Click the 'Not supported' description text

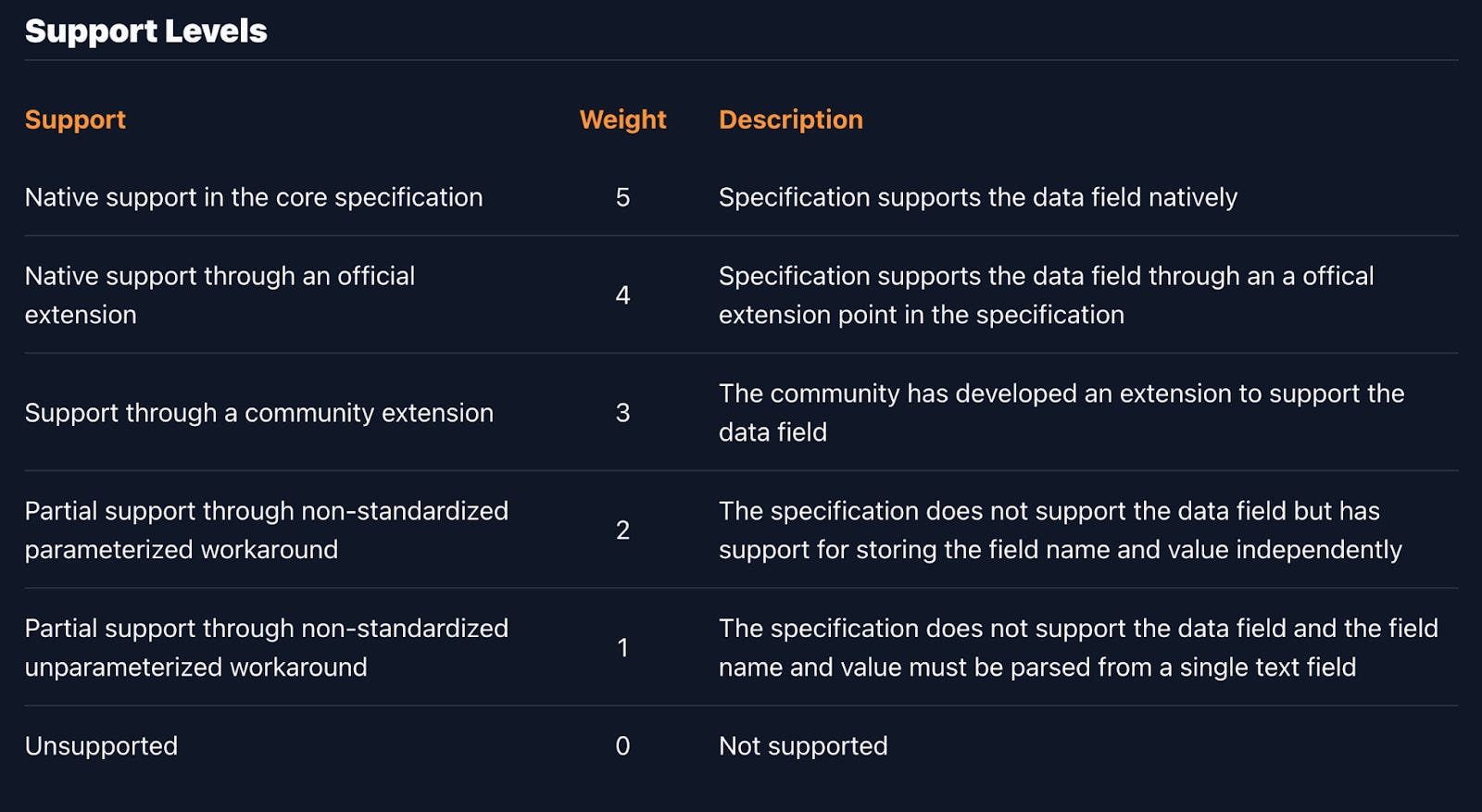pos(803,746)
